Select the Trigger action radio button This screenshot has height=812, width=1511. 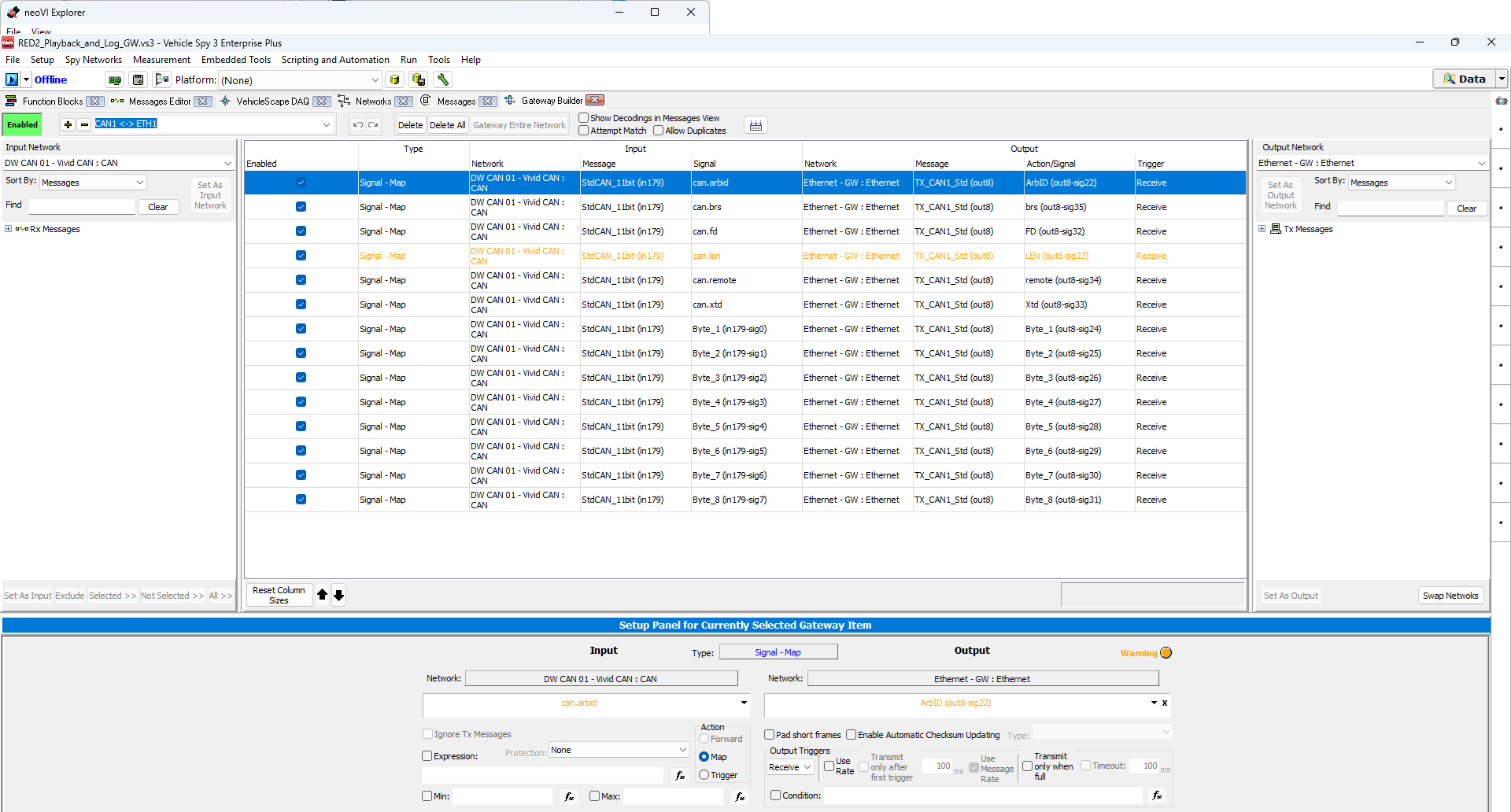click(704, 775)
